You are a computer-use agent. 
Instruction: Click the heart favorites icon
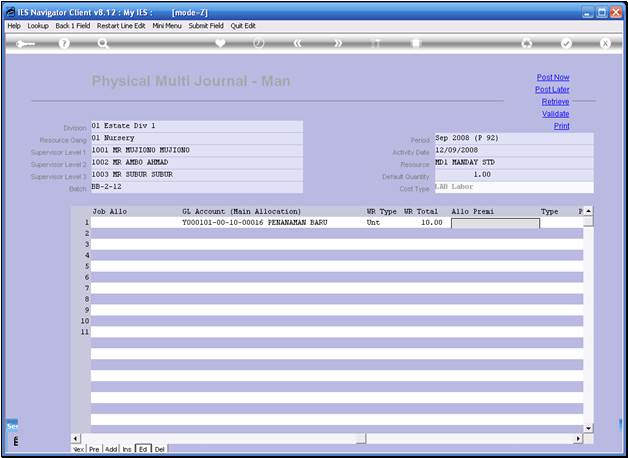click(220, 43)
